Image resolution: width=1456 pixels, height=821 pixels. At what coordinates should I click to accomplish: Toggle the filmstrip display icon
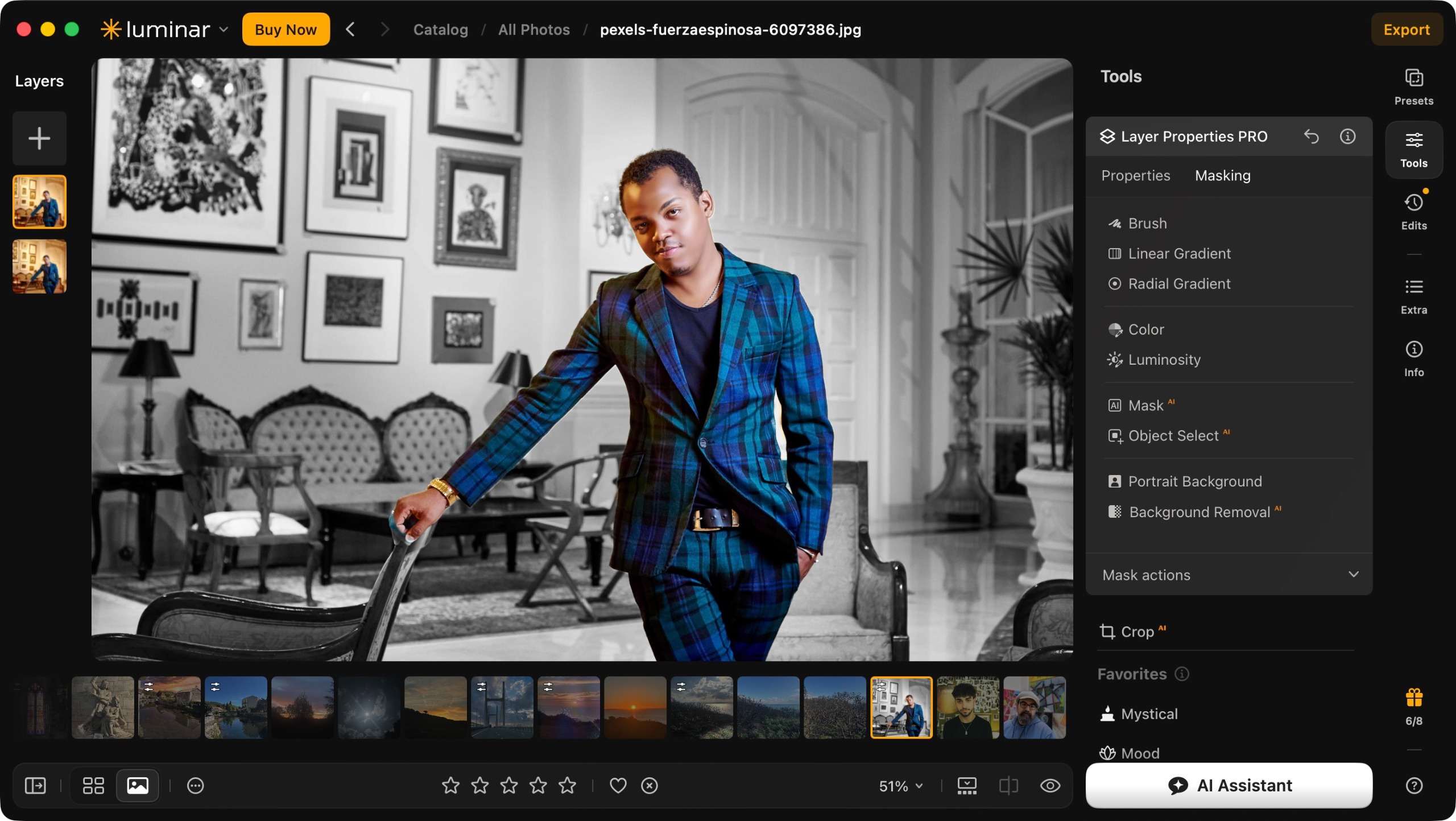tap(966, 786)
